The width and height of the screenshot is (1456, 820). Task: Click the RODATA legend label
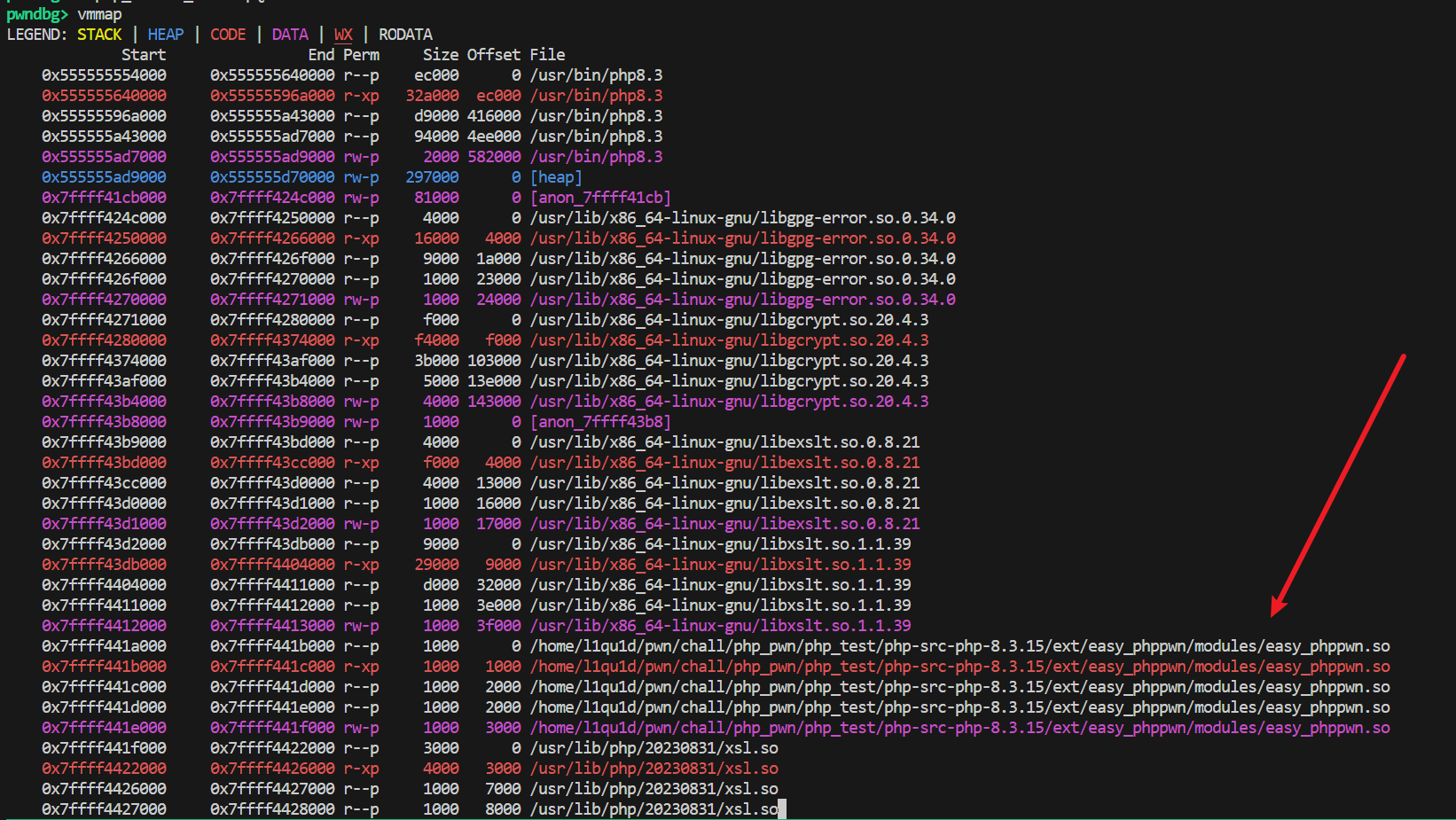[x=405, y=35]
